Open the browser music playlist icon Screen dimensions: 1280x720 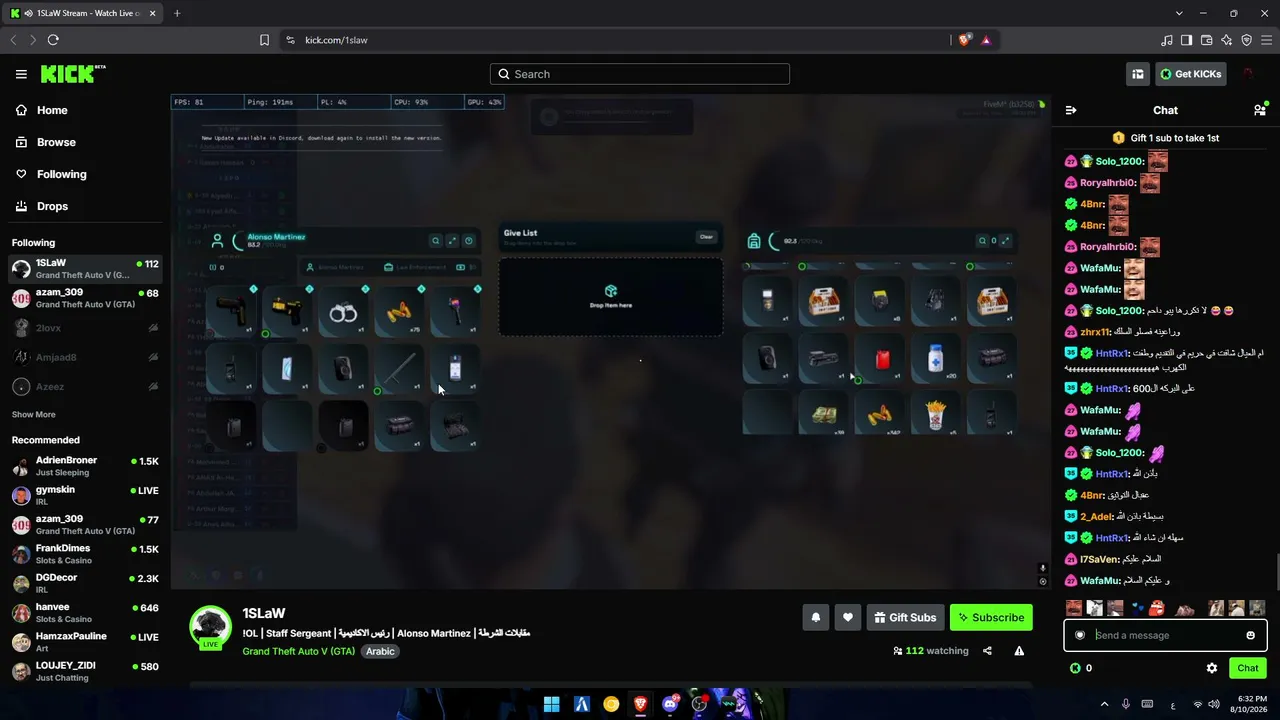(x=1167, y=40)
